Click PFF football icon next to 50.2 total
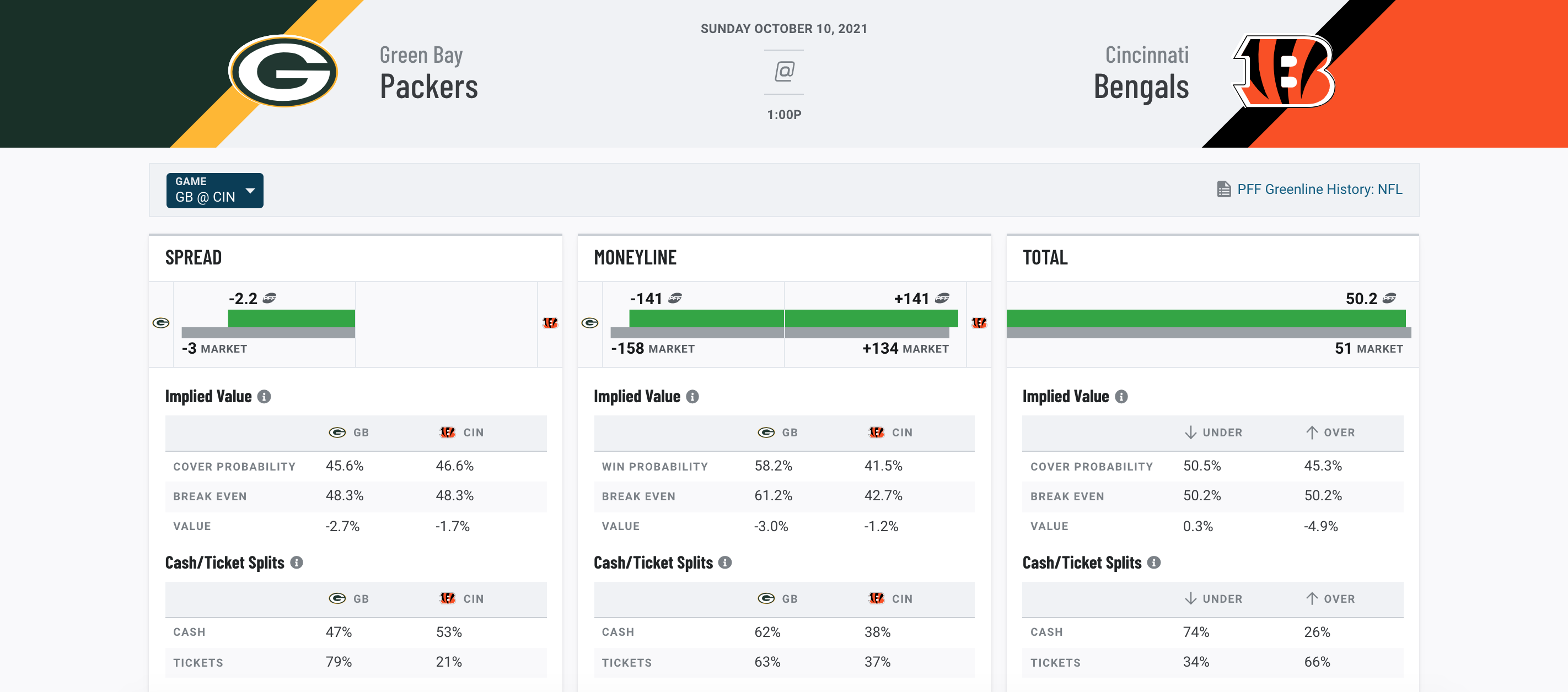 tap(1390, 298)
